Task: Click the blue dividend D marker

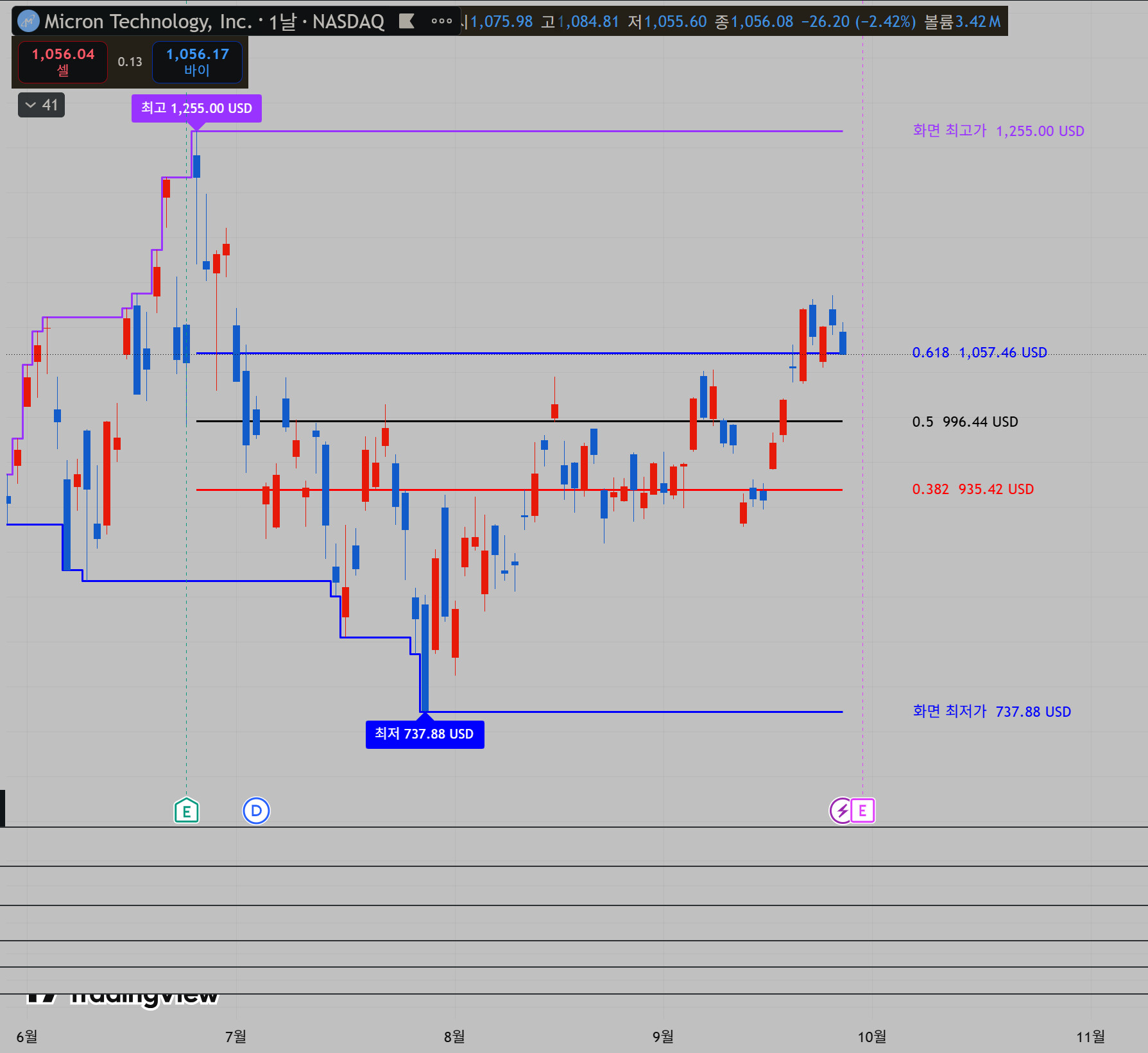Action: [256, 810]
